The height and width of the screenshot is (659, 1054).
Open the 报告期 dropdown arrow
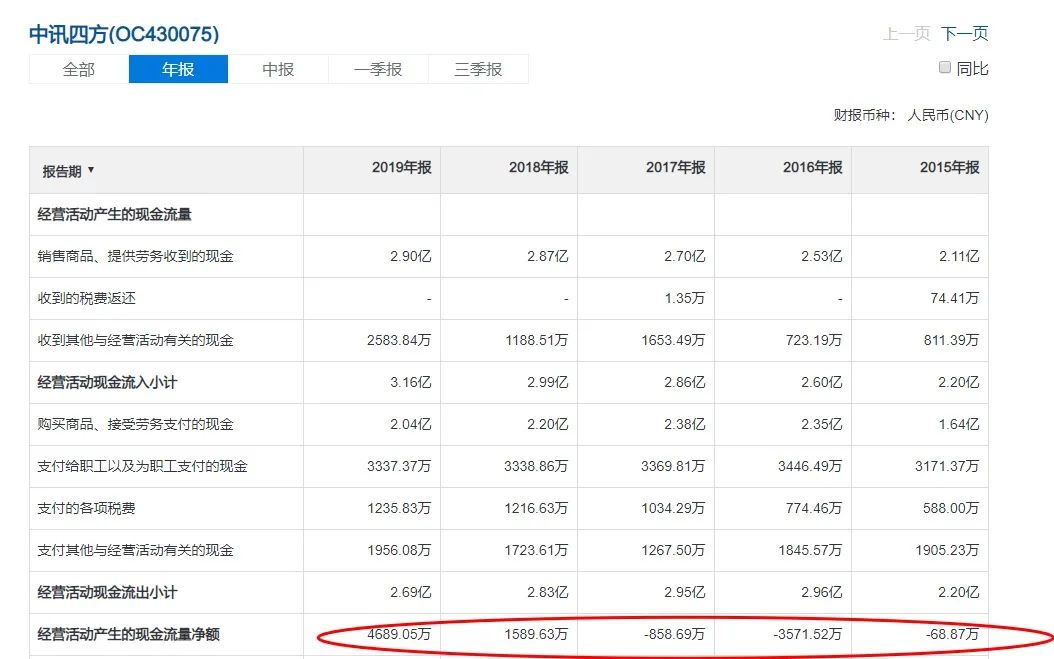click(91, 170)
